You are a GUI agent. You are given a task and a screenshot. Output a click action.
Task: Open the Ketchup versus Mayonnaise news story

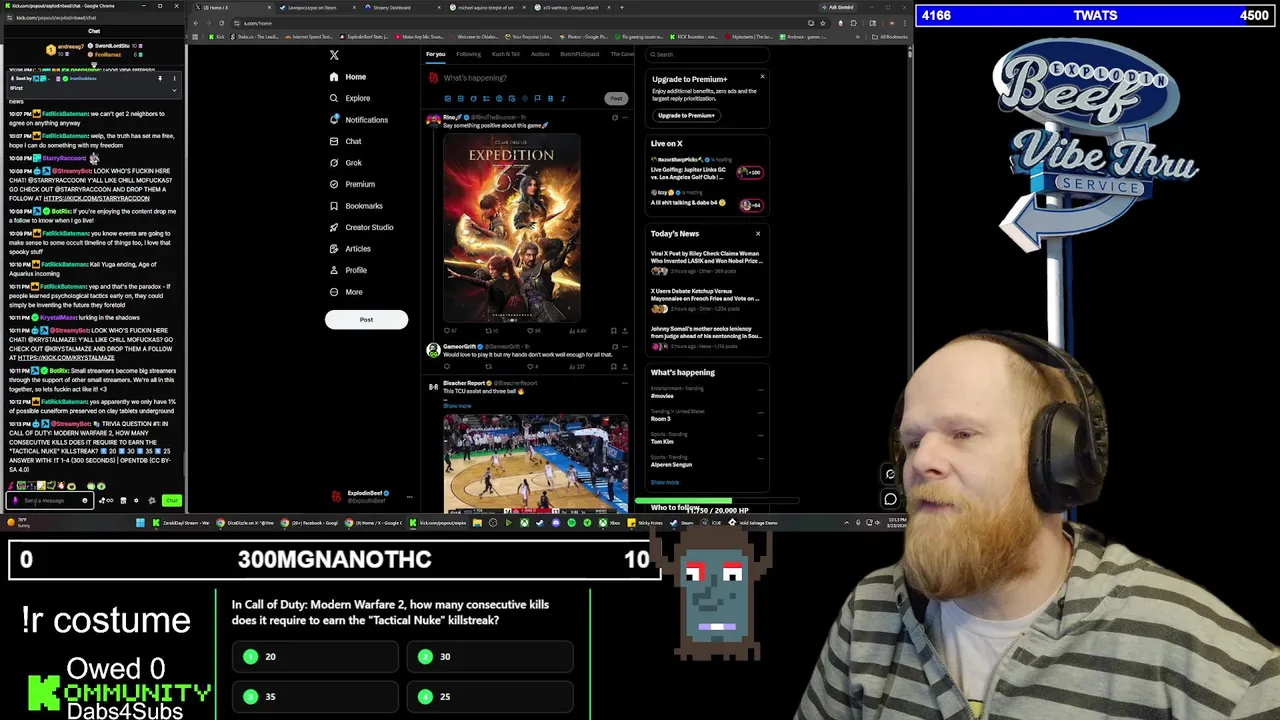tap(706, 299)
